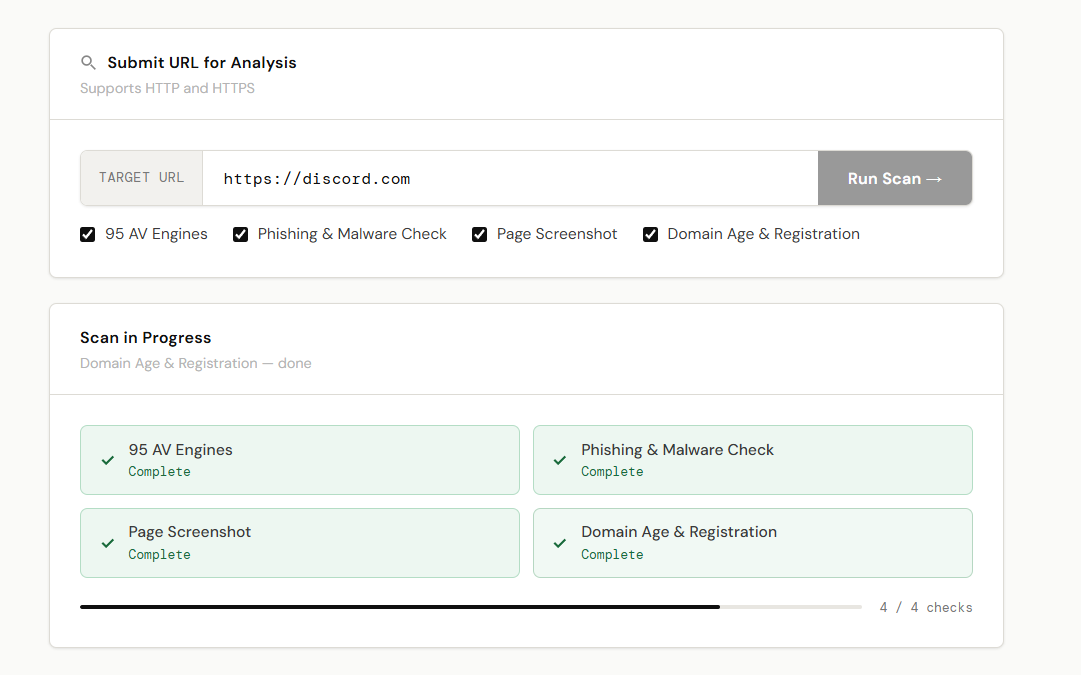
Task: Click the 4 / 4 checks counter
Action: click(926, 608)
